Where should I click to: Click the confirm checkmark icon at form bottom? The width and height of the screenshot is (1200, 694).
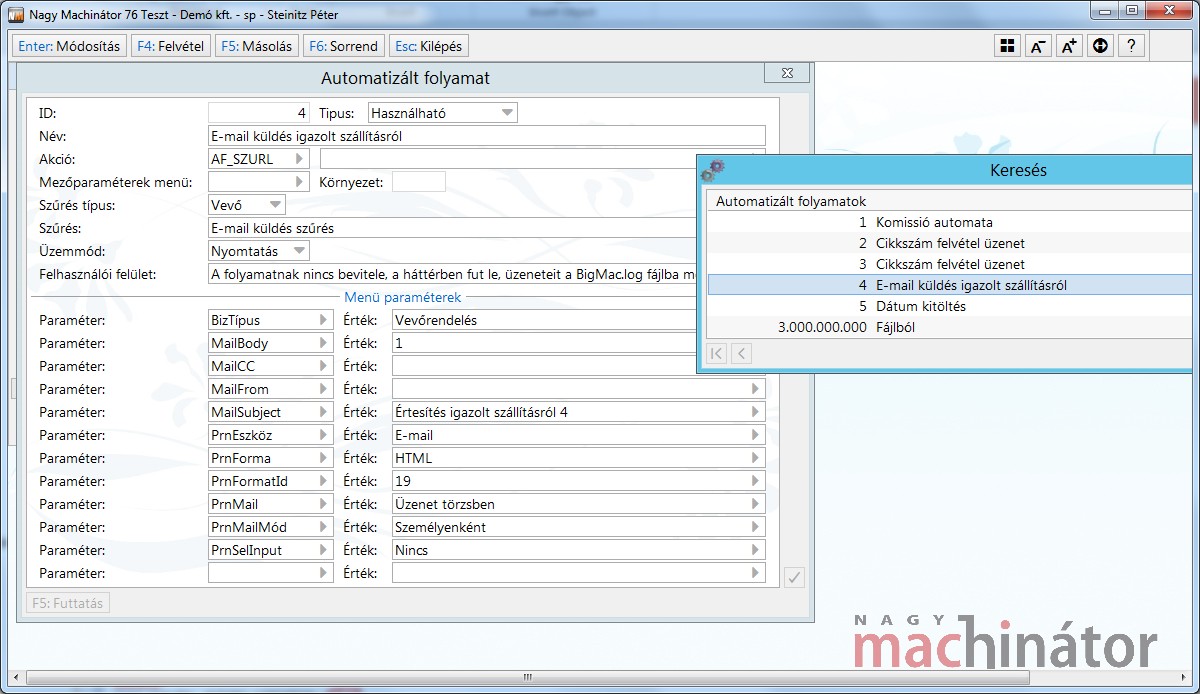click(794, 577)
